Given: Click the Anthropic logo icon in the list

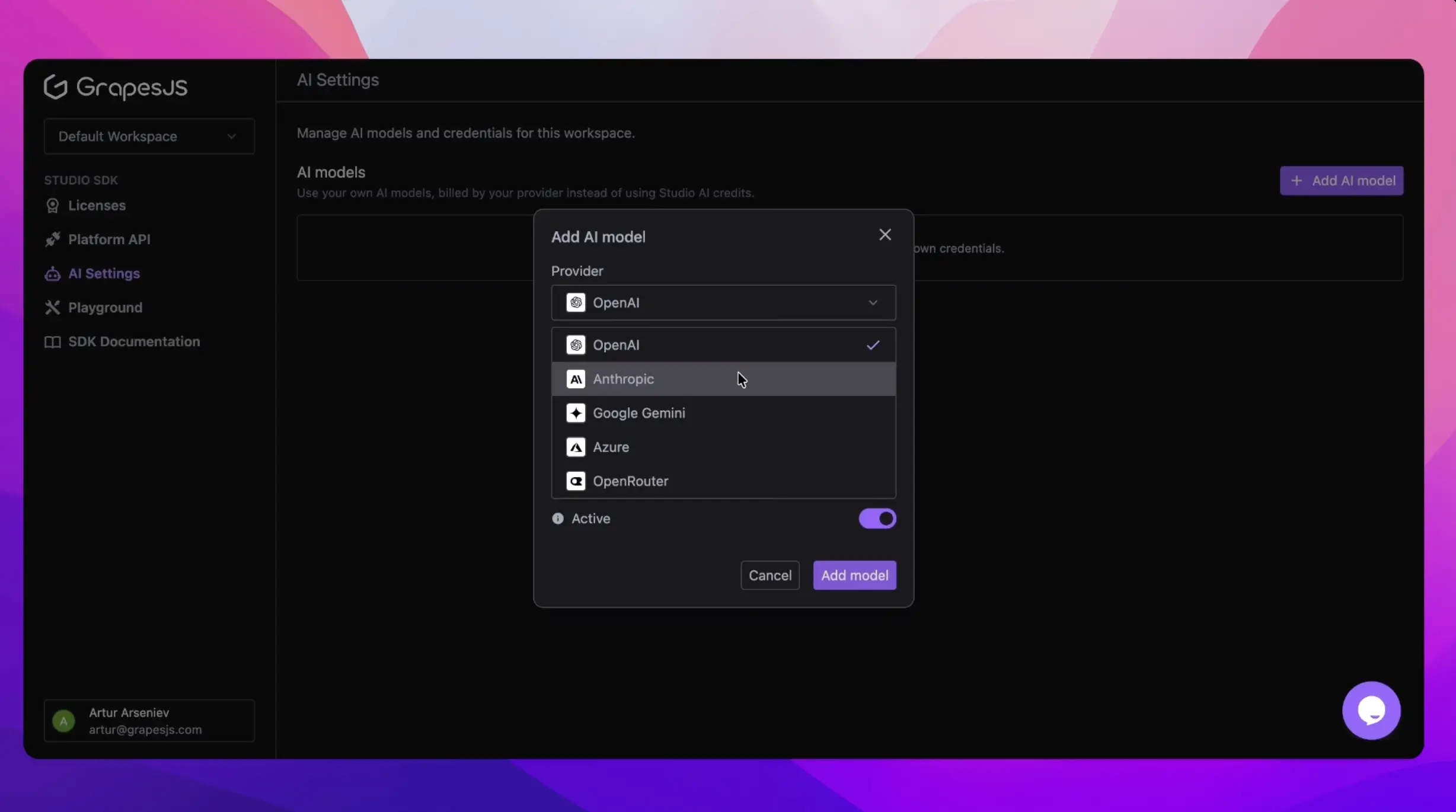Looking at the screenshot, I should [576, 379].
